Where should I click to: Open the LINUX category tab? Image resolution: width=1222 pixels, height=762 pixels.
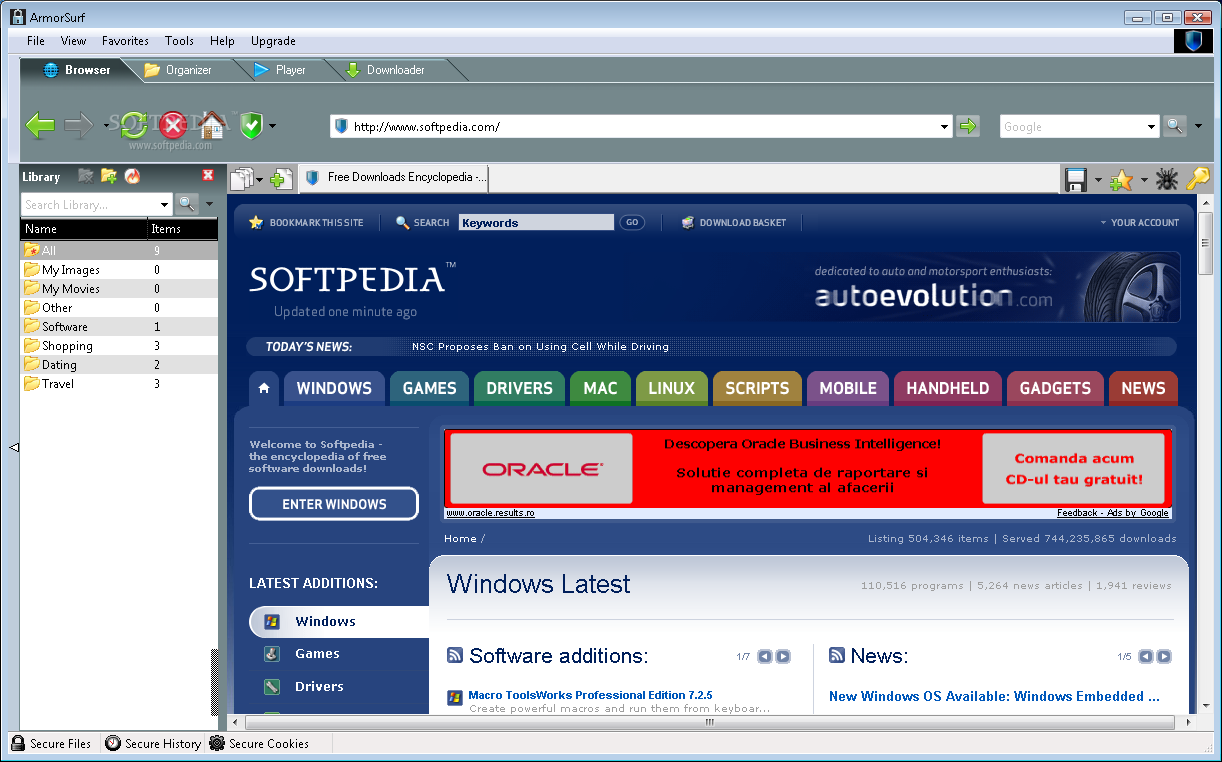pos(671,388)
